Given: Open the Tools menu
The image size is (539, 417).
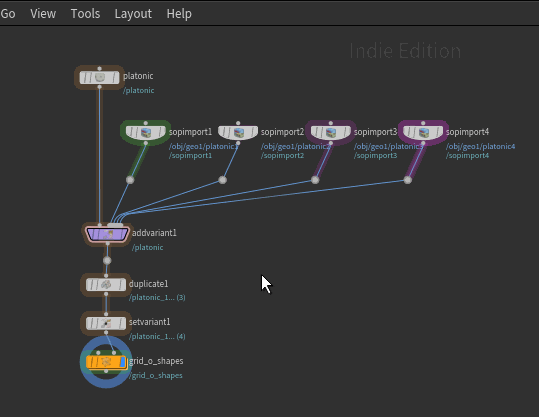Looking at the screenshot, I should tap(85, 14).
